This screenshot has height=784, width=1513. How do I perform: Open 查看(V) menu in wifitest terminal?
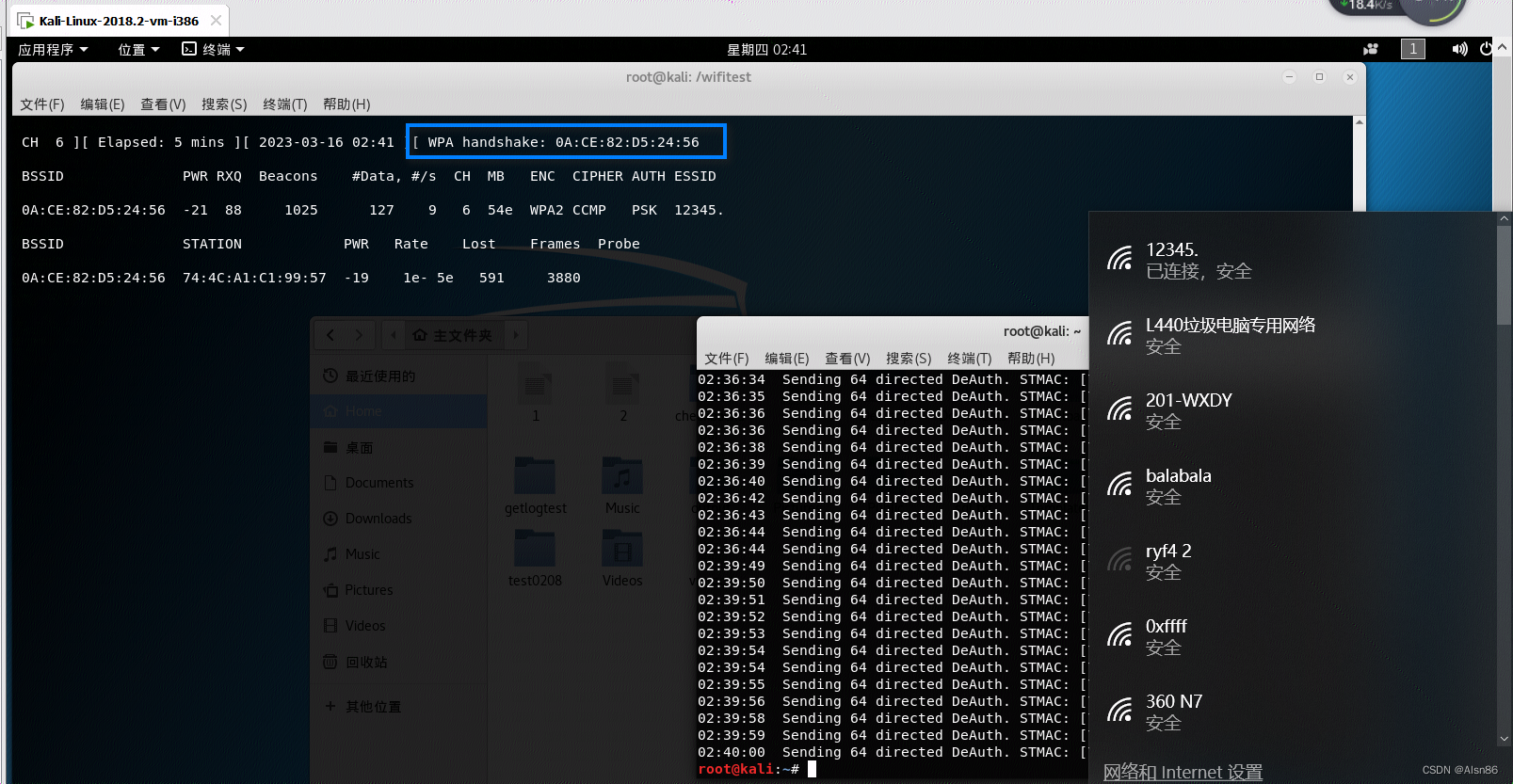[163, 104]
